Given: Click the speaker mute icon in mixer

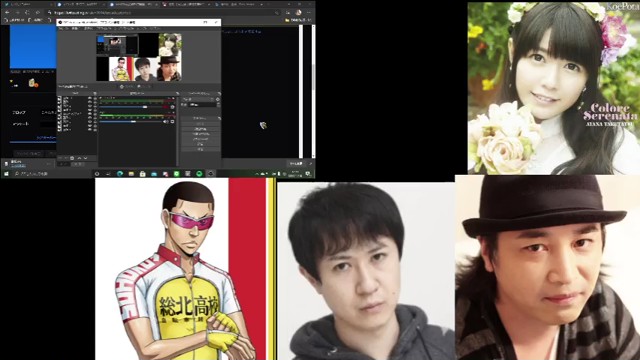Looking at the screenshot, I should pyautogui.click(x=166, y=121).
